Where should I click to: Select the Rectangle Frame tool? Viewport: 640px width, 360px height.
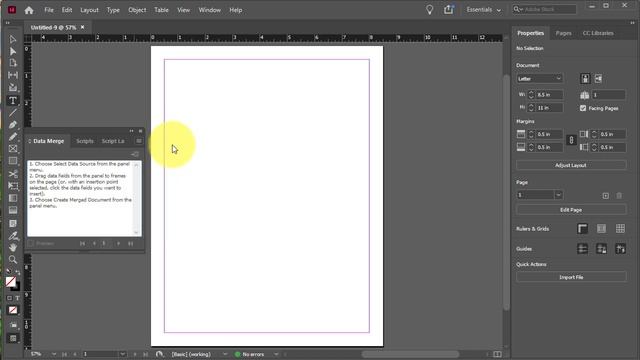(x=13, y=149)
